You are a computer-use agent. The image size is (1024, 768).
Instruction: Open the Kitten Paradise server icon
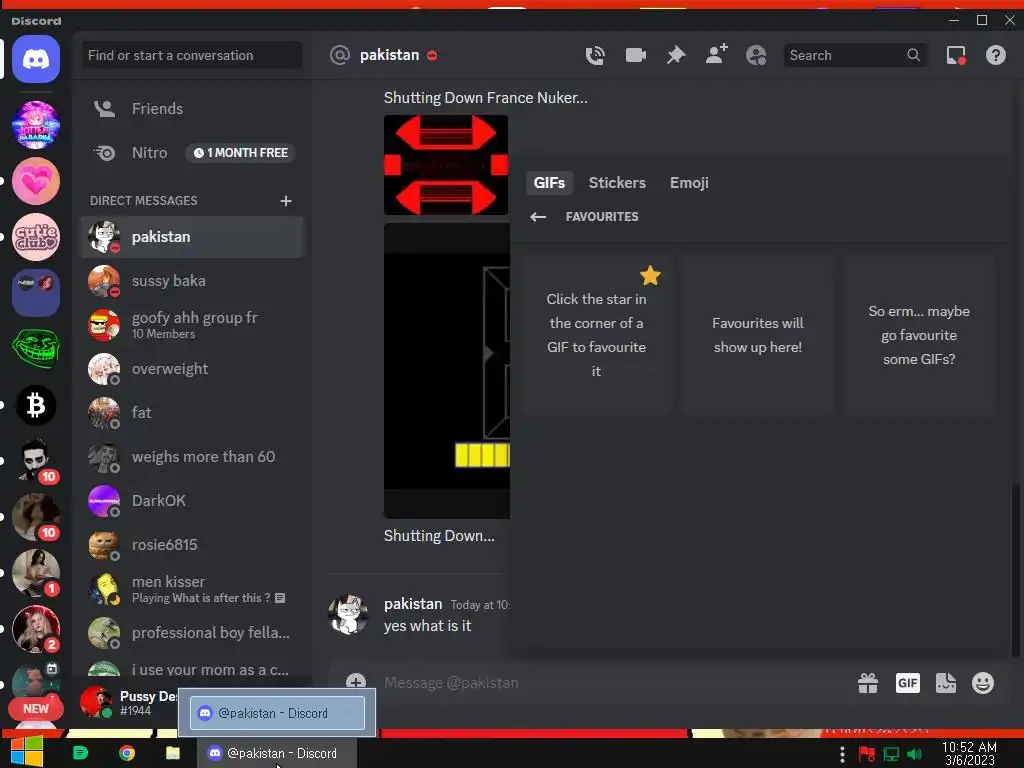point(36,125)
